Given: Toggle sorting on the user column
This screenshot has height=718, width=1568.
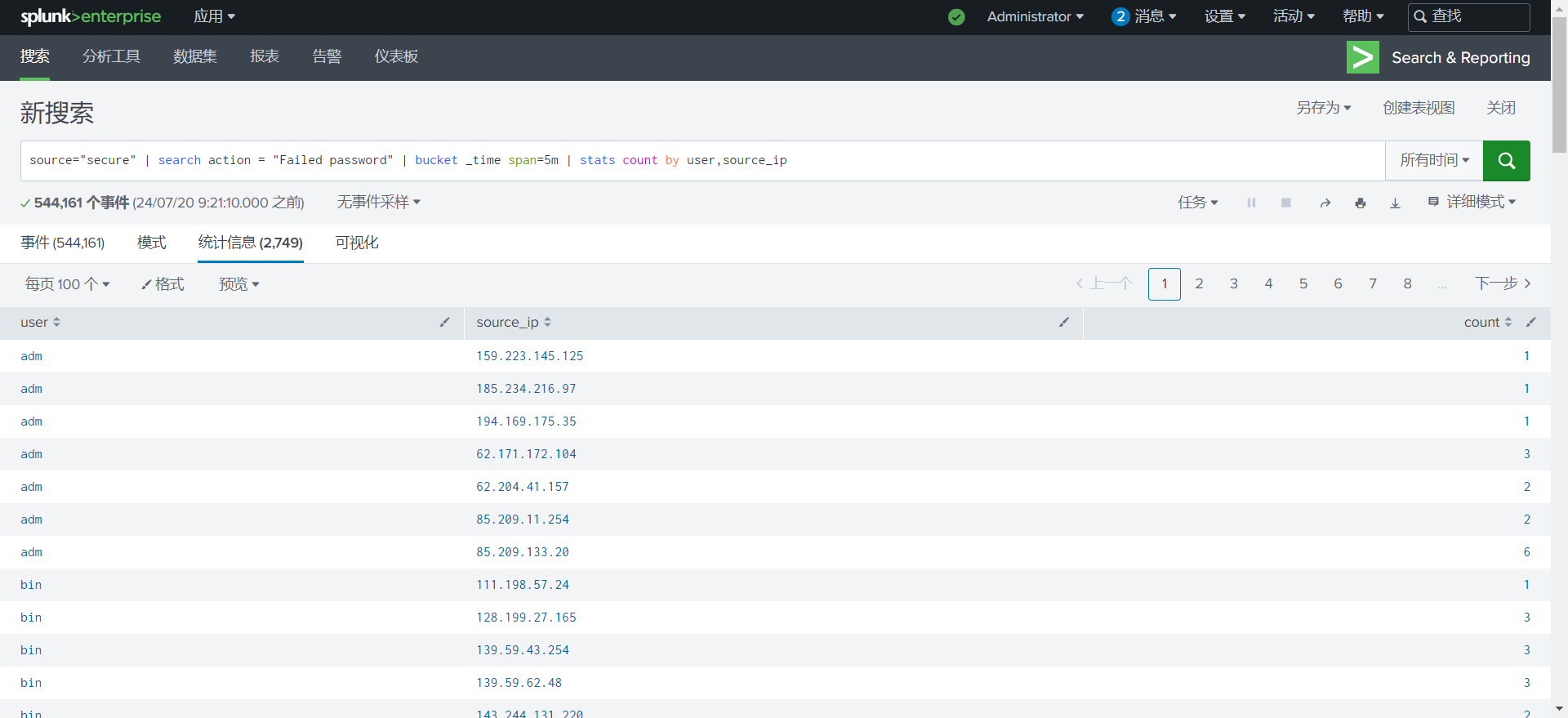Looking at the screenshot, I should point(40,323).
